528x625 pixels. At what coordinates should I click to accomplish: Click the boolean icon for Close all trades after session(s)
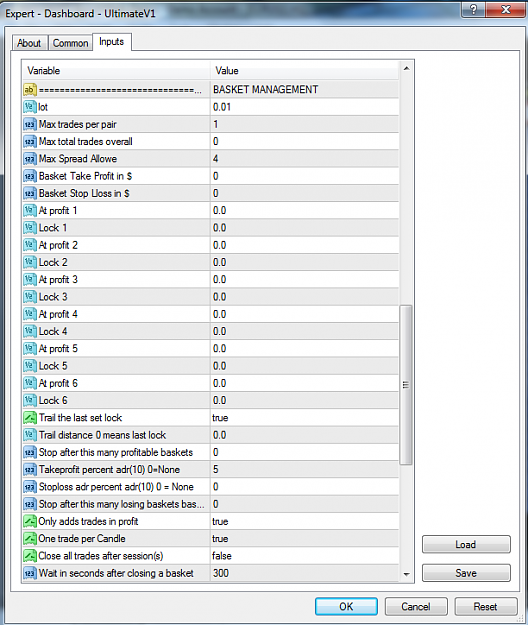click(30, 556)
